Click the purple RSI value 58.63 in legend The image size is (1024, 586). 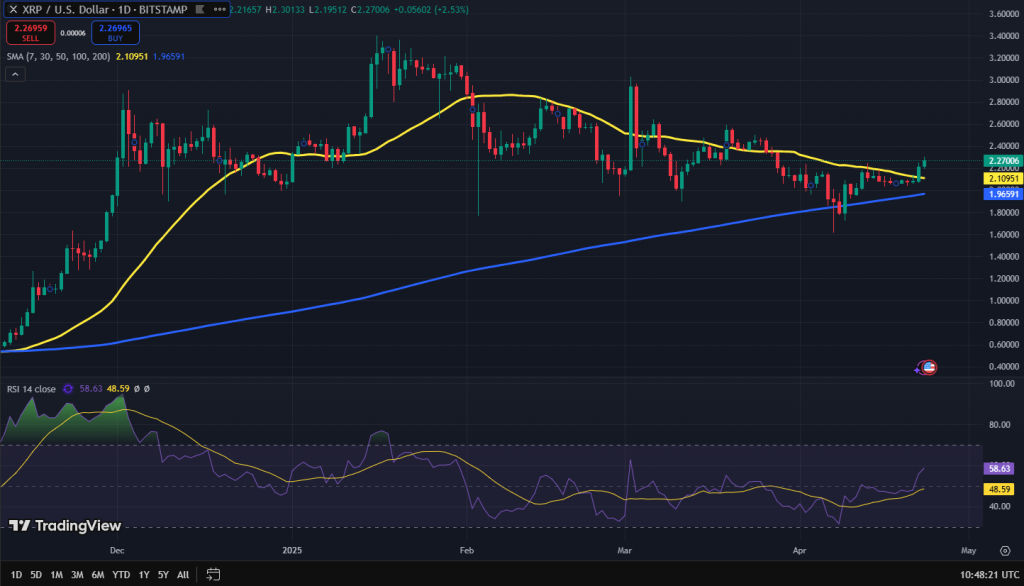[91, 389]
